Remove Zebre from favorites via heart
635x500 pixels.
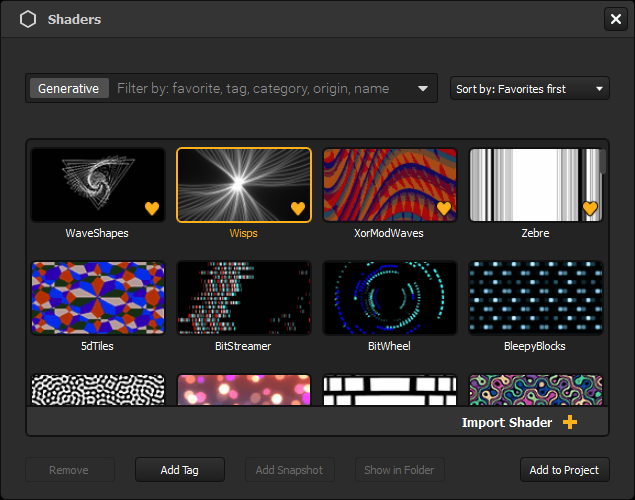click(x=590, y=209)
